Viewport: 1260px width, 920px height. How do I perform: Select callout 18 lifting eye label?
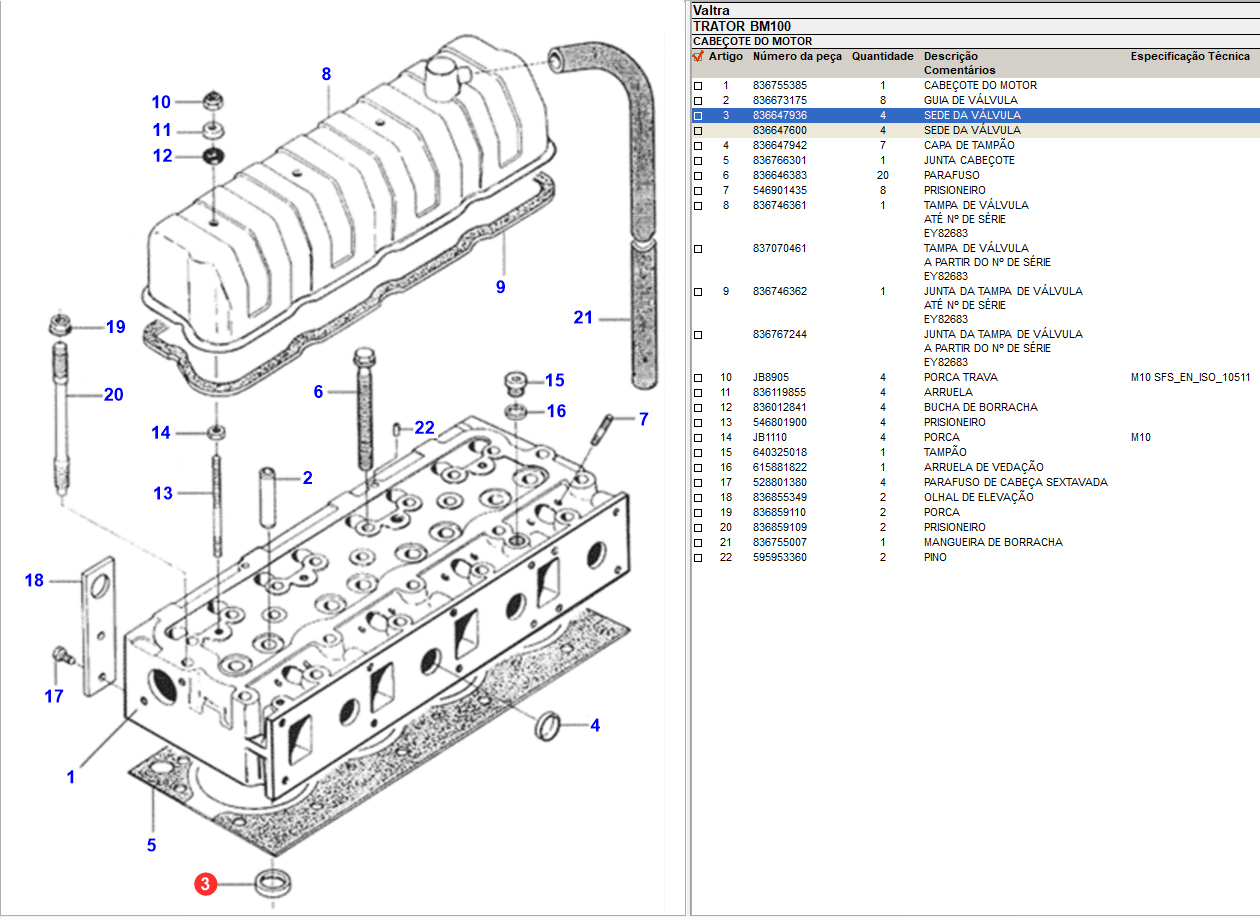pos(34,580)
